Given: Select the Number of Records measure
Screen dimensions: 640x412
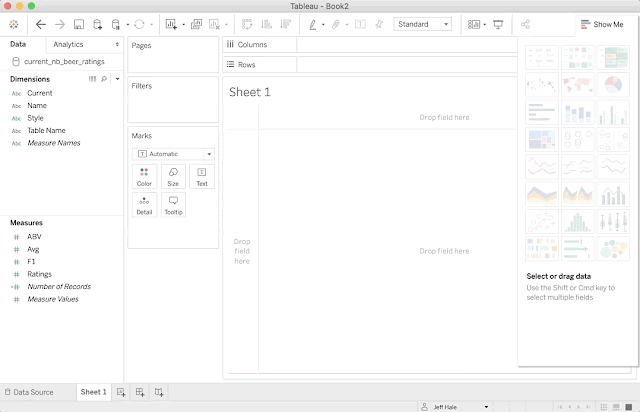Looking at the screenshot, I should (x=59, y=287).
